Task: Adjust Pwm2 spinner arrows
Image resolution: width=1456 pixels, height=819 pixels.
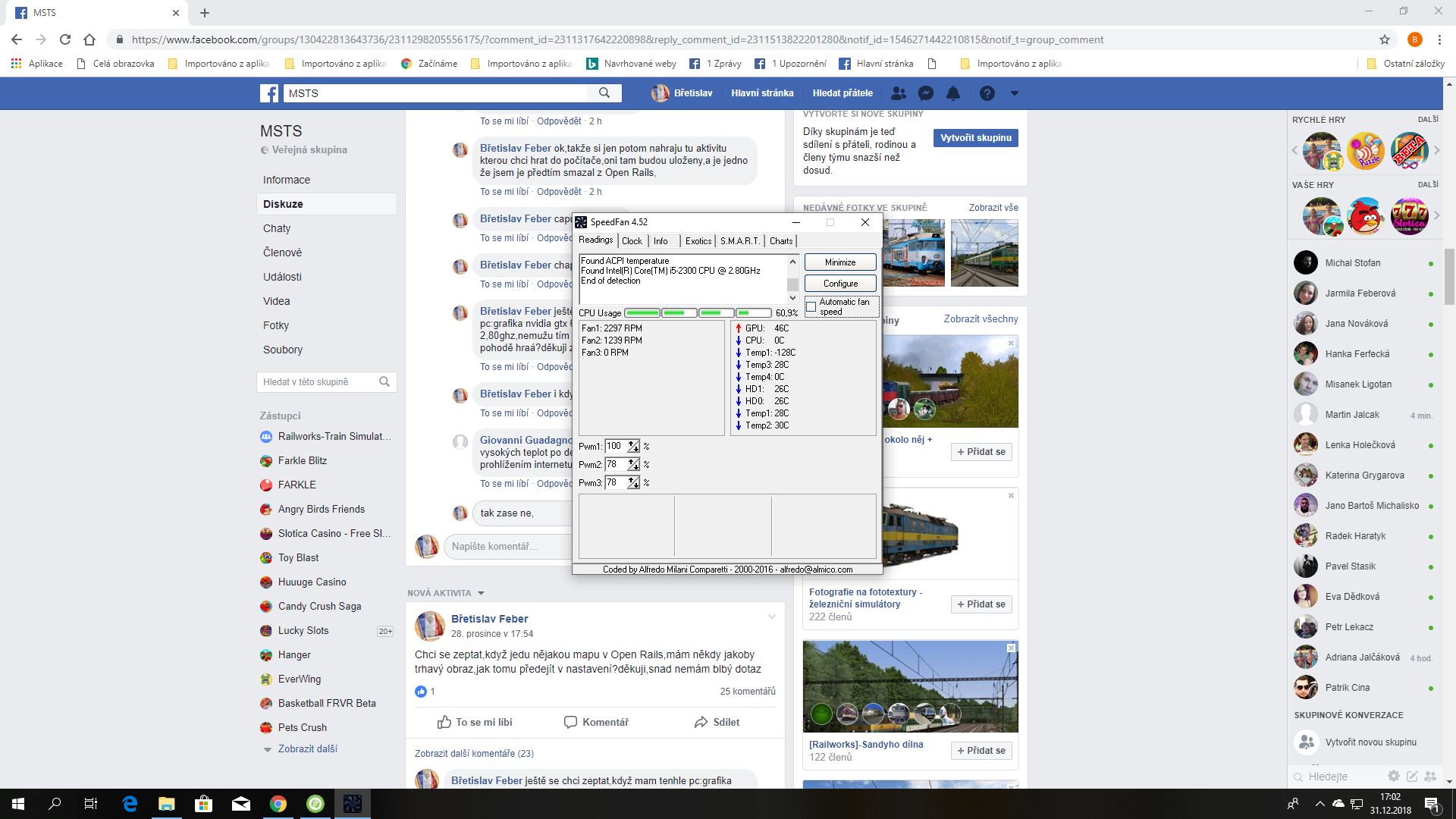Action: pos(634,465)
